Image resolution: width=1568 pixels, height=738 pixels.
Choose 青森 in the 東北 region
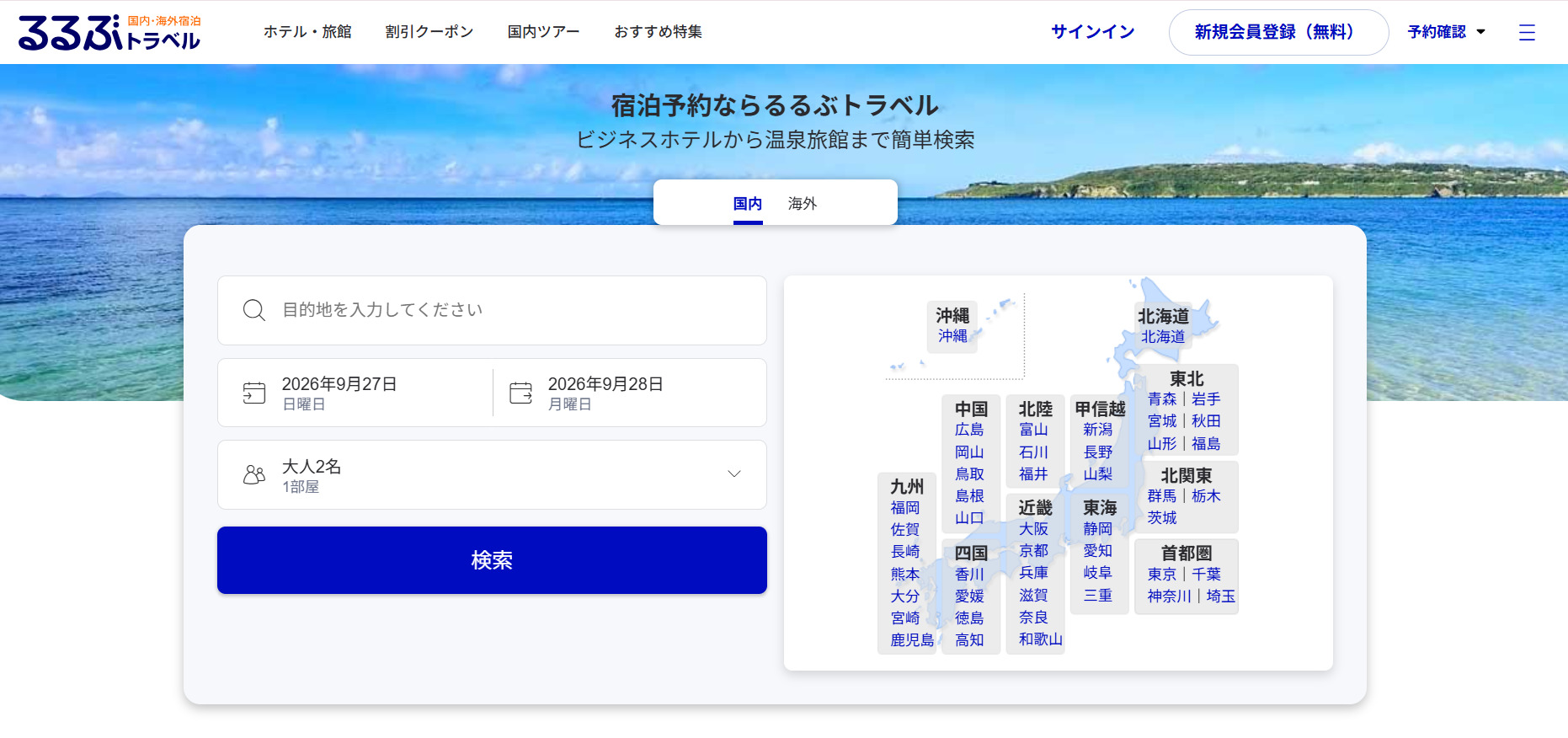click(x=1162, y=399)
